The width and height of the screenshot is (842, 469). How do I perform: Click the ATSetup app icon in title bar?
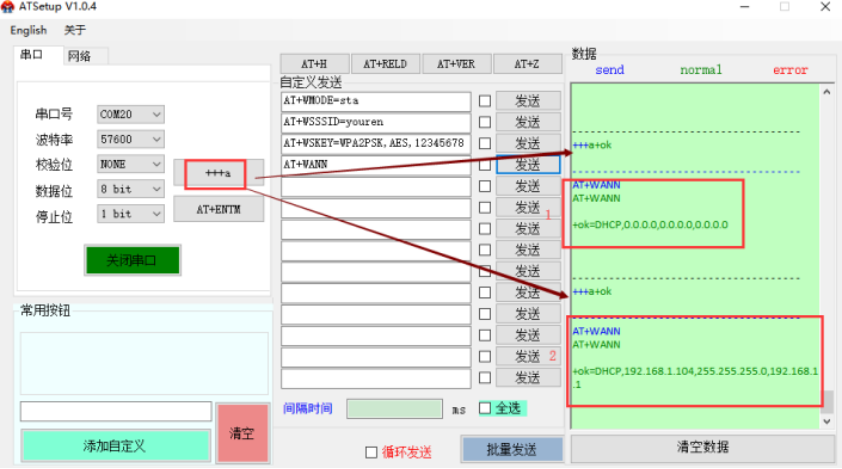[x=8, y=7]
